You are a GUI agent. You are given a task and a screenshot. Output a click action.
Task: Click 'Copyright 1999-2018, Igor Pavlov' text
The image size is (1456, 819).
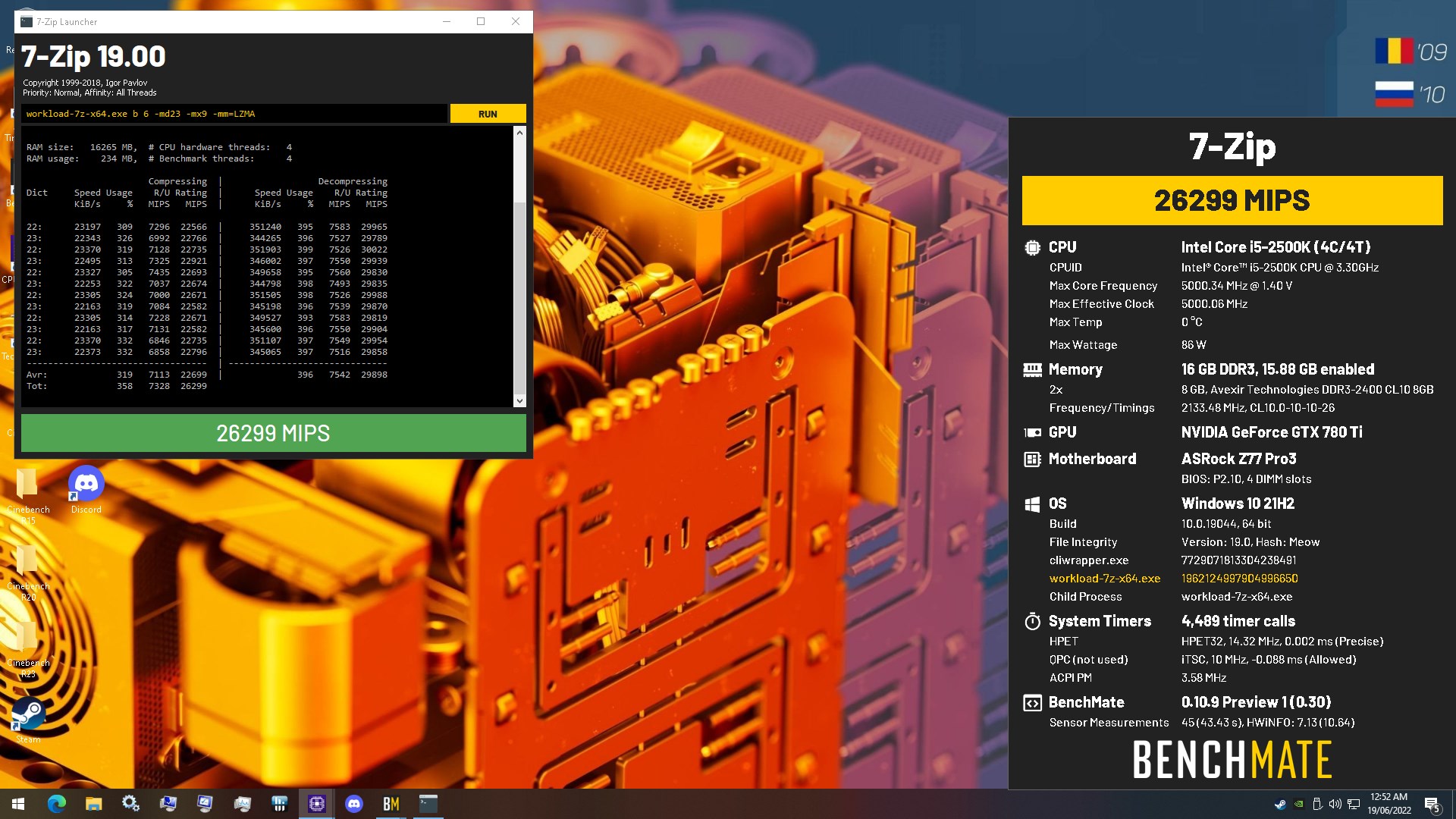[85, 83]
